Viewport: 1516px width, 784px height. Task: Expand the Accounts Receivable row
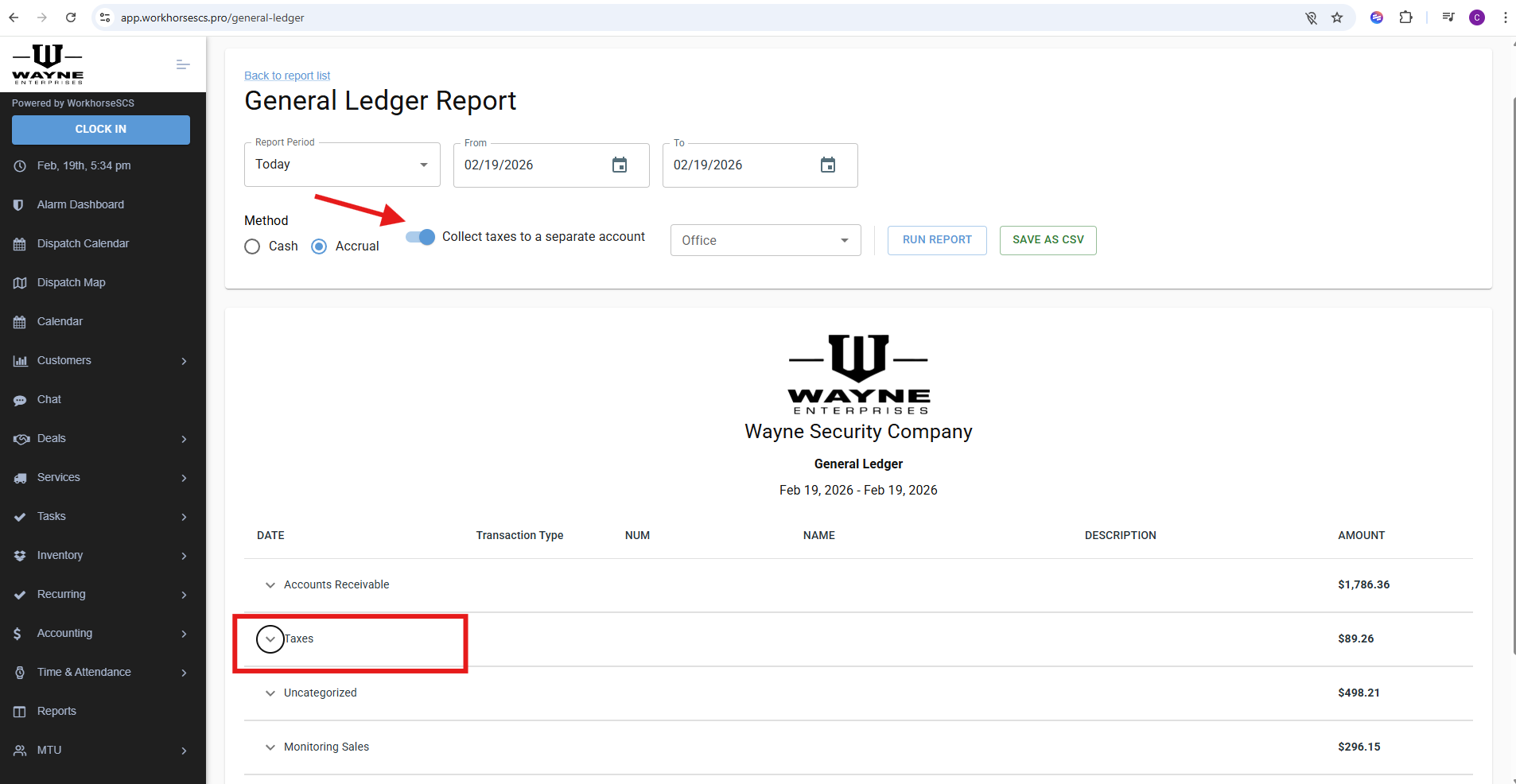270,585
